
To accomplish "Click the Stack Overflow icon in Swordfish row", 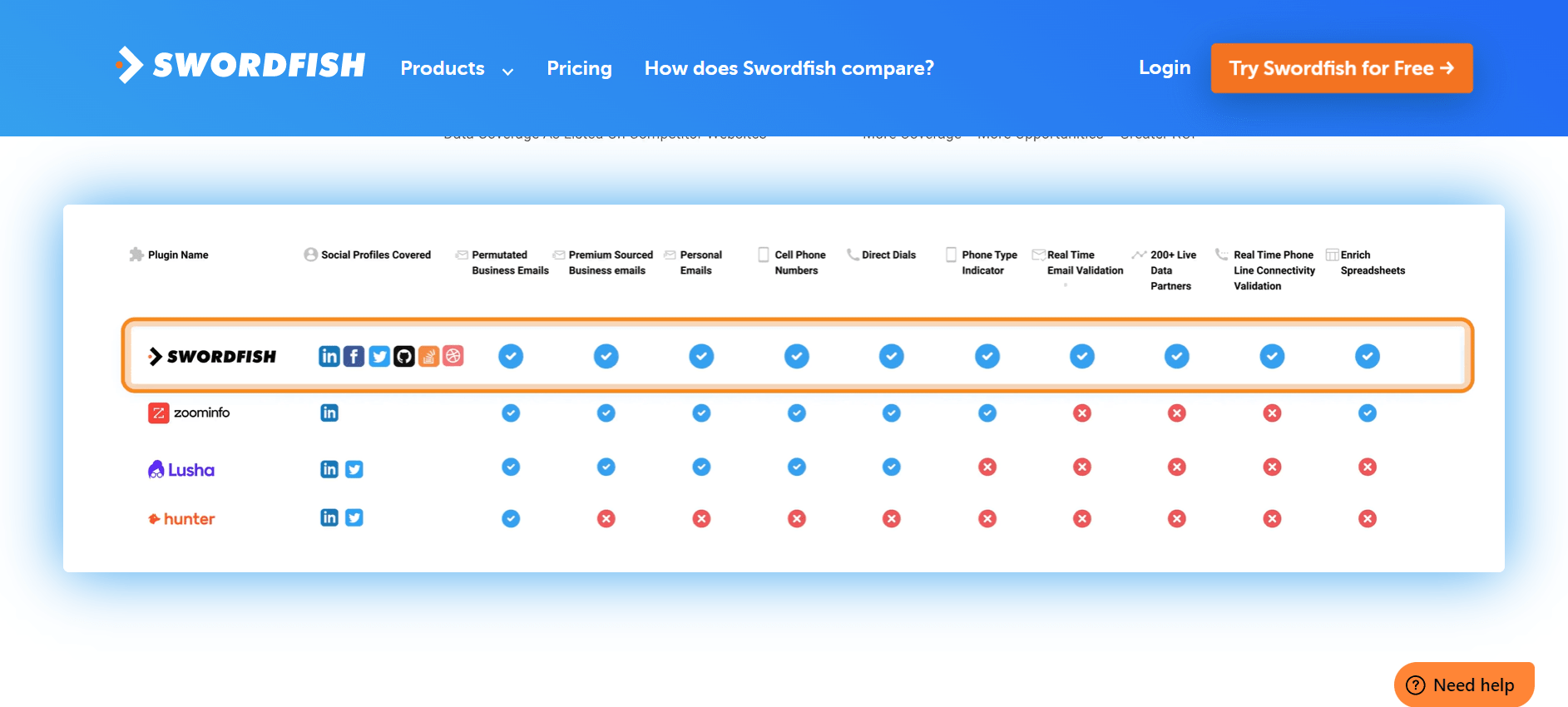I will pos(430,356).
